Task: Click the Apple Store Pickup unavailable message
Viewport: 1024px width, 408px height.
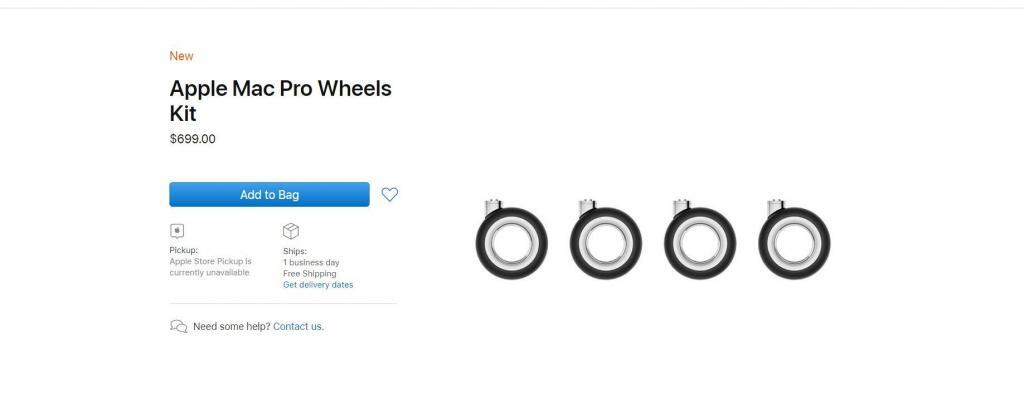Action: pos(210,267)
